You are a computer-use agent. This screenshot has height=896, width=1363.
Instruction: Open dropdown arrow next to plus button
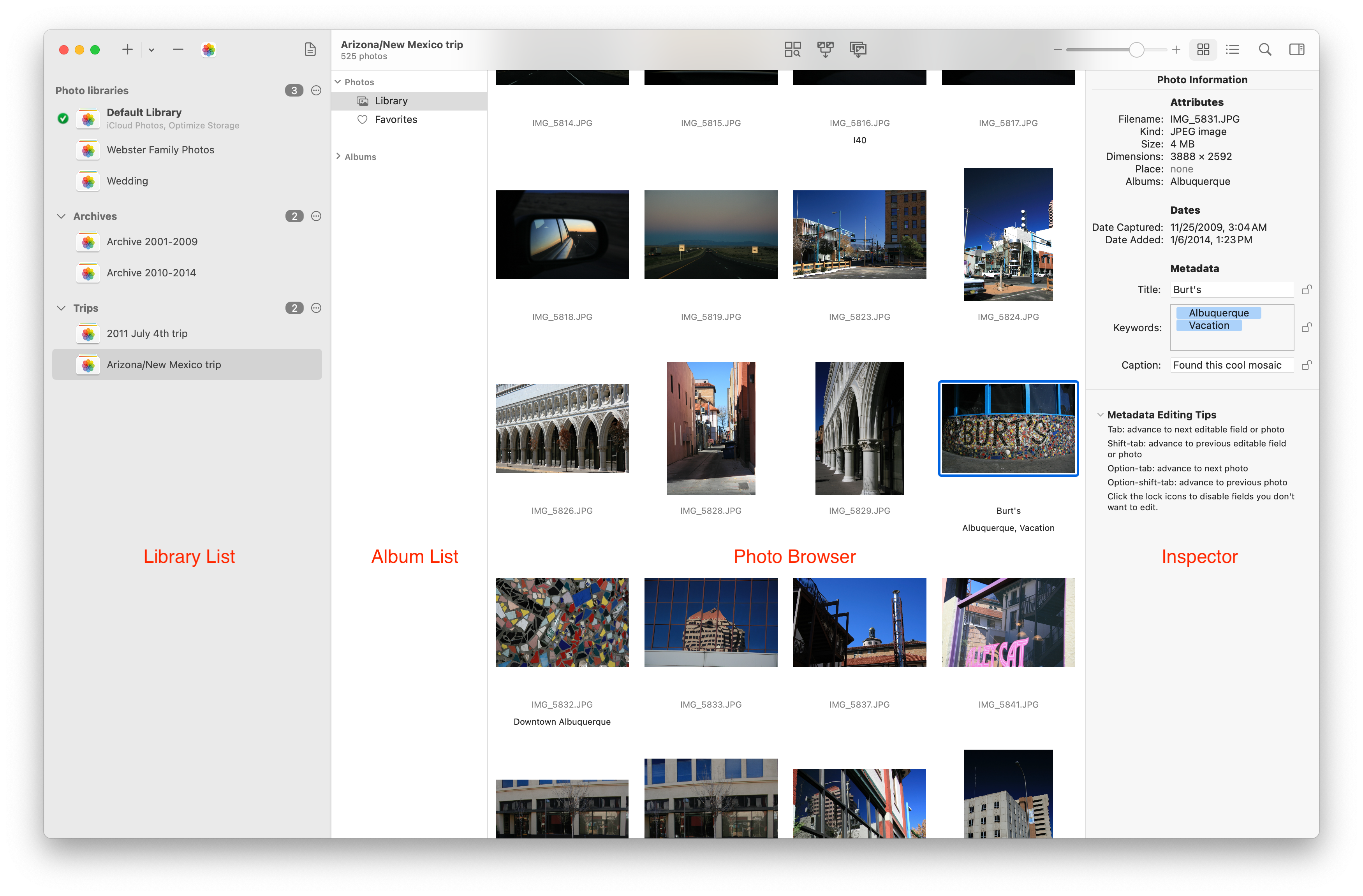151,50
